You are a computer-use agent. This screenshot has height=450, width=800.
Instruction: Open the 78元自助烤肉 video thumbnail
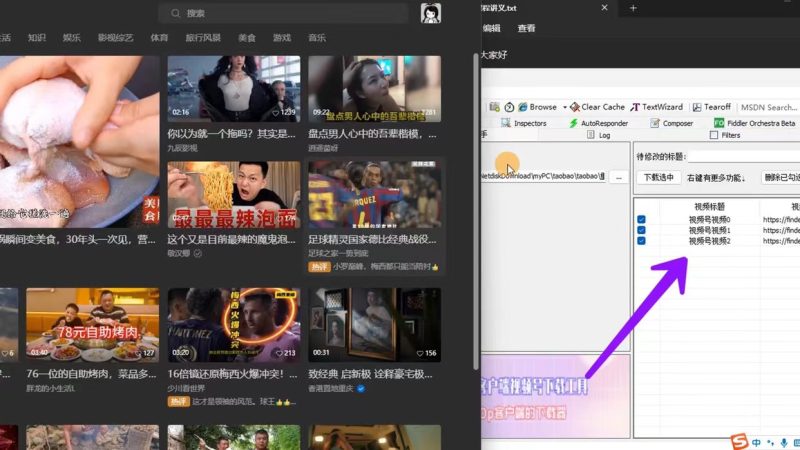(93, 325)
